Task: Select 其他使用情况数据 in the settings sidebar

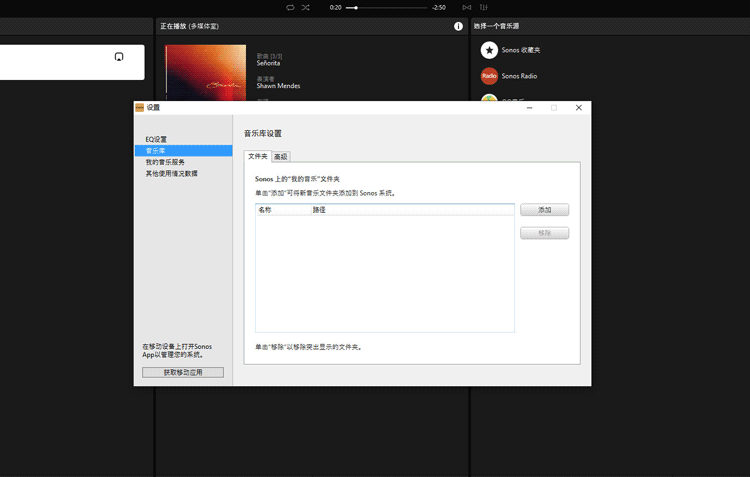Action: (x=171, y=174)
